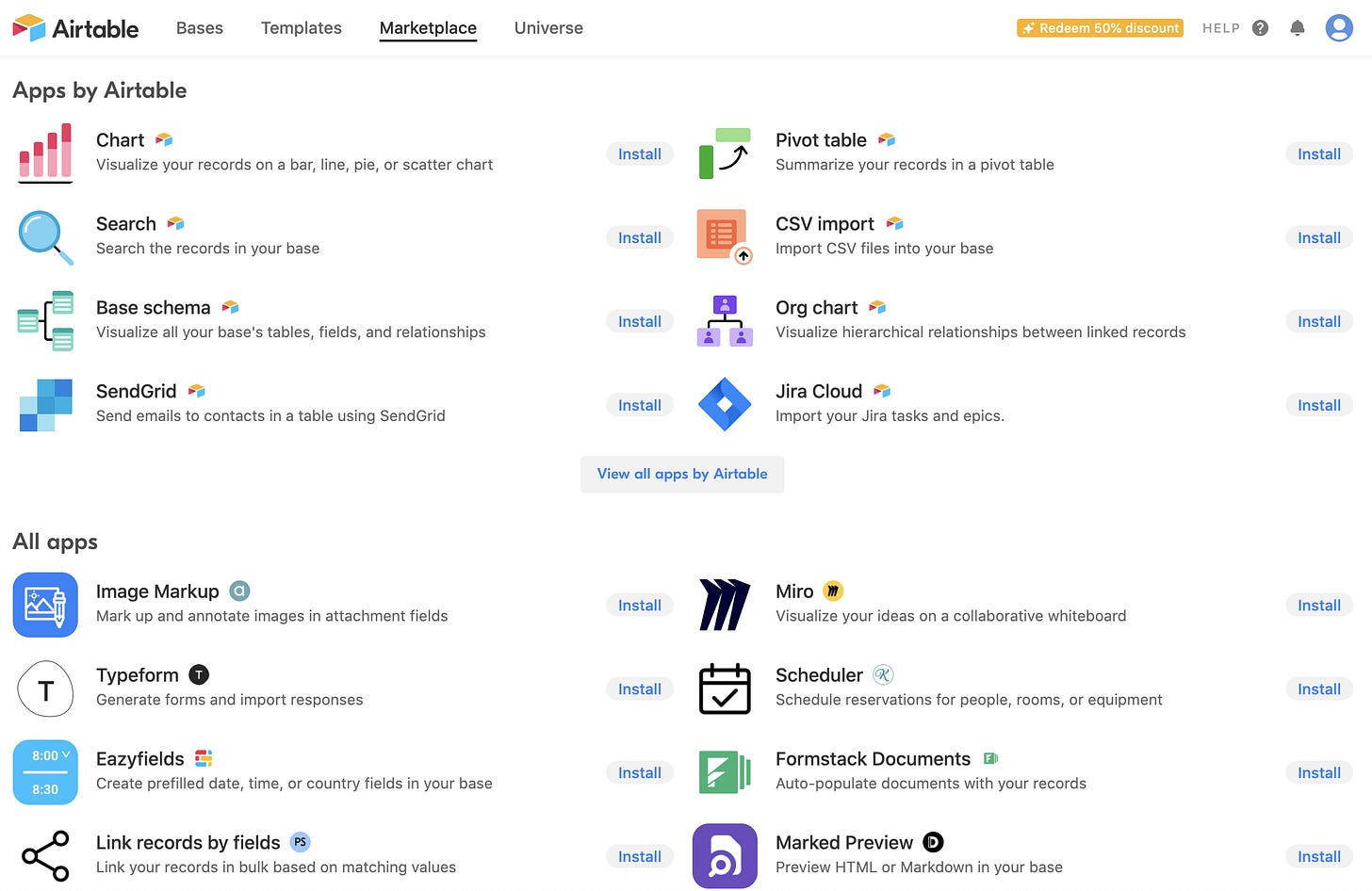Viewport: 1372px width, 891px height.
Task: Click 'Search the records in your base' text
Action: (207, 249)
